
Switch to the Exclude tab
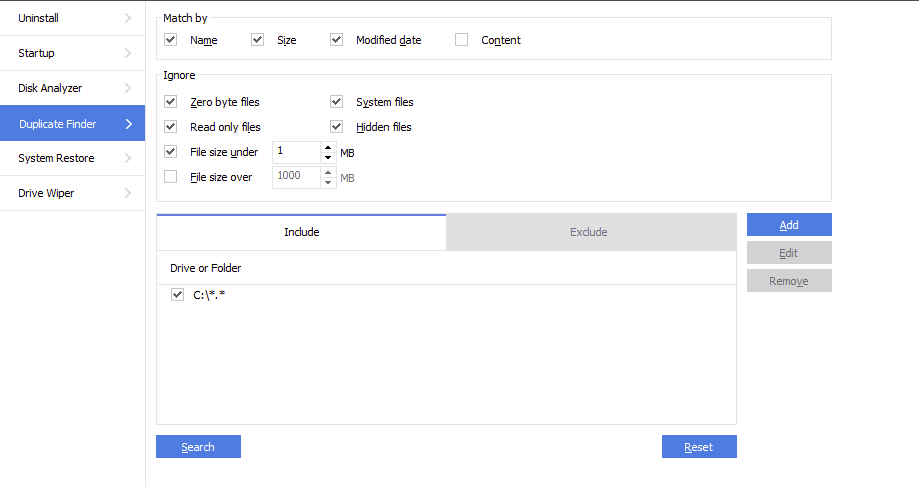point(589,232)
